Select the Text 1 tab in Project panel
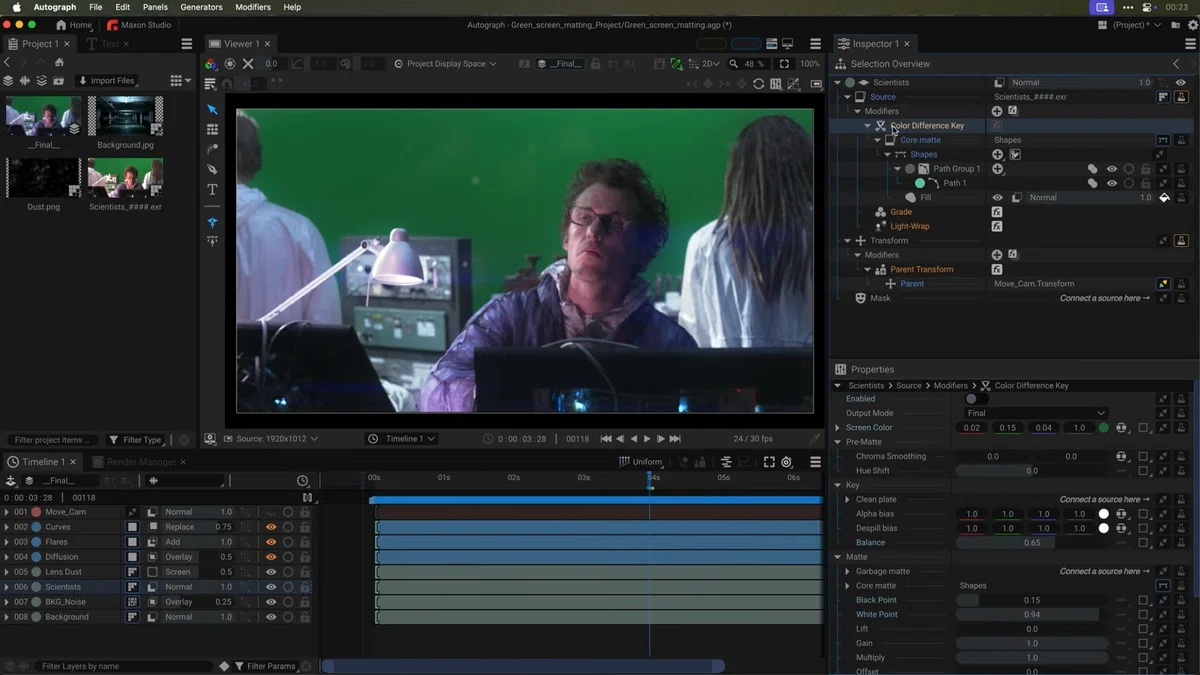 coord(109,44)
